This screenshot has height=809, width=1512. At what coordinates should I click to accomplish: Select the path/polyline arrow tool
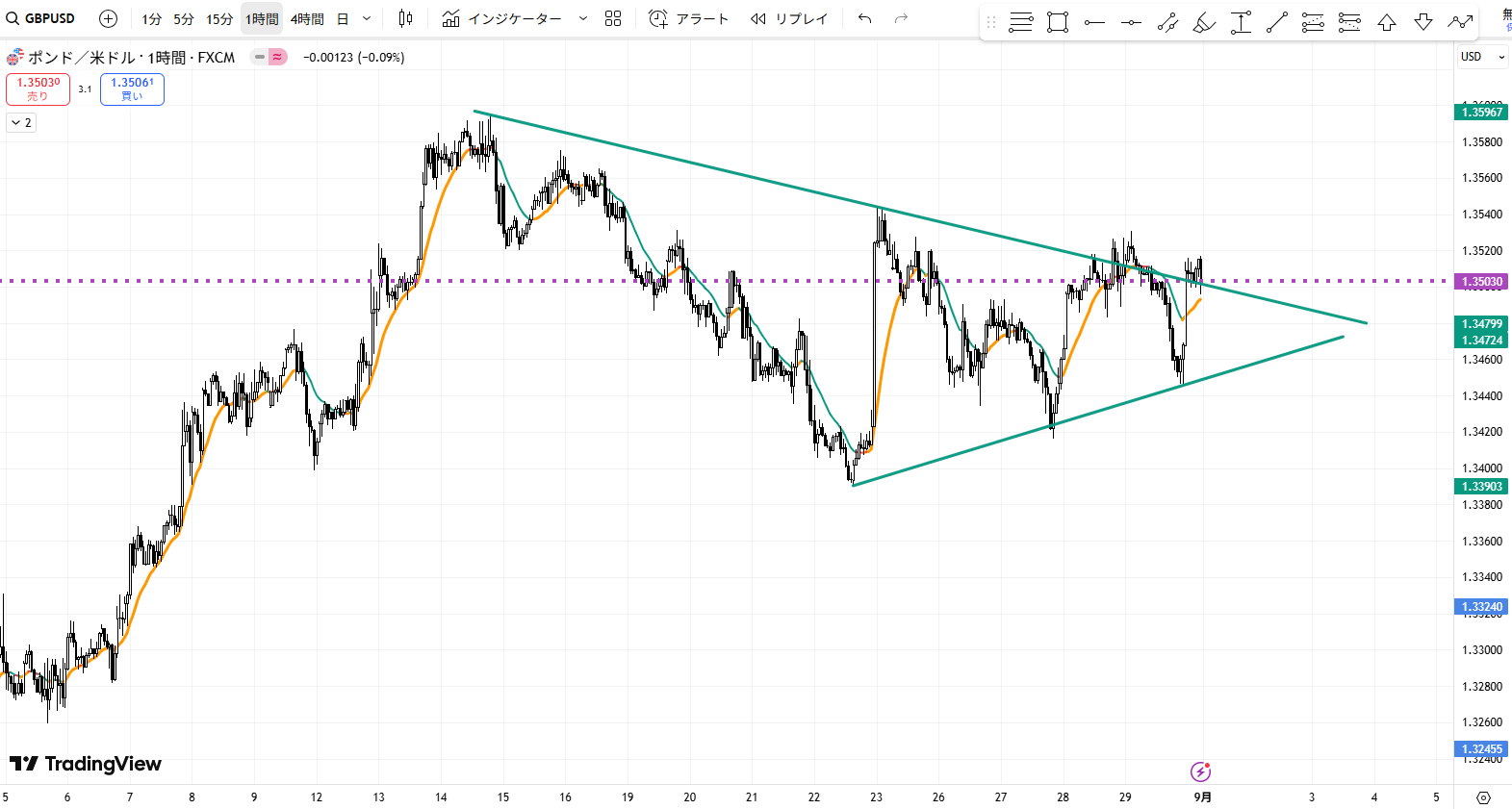coord(1460,22)
